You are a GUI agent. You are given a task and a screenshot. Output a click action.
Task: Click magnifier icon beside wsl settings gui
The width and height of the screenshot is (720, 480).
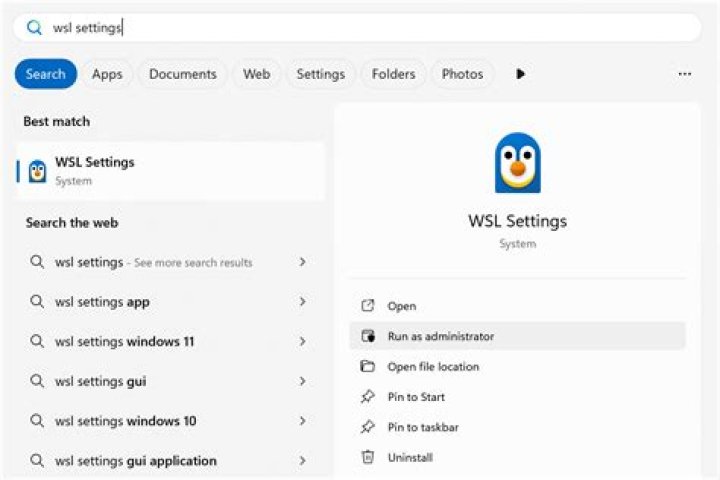tap(37, 381)
